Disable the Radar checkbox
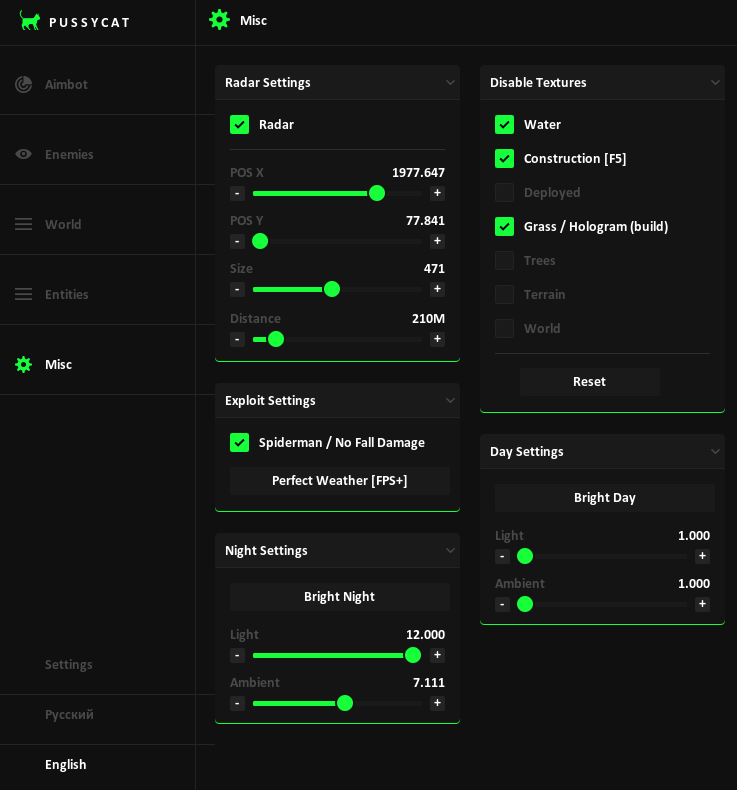Viewport: 737px width, 790px height. pyautogui.click(x=239, y=124)
